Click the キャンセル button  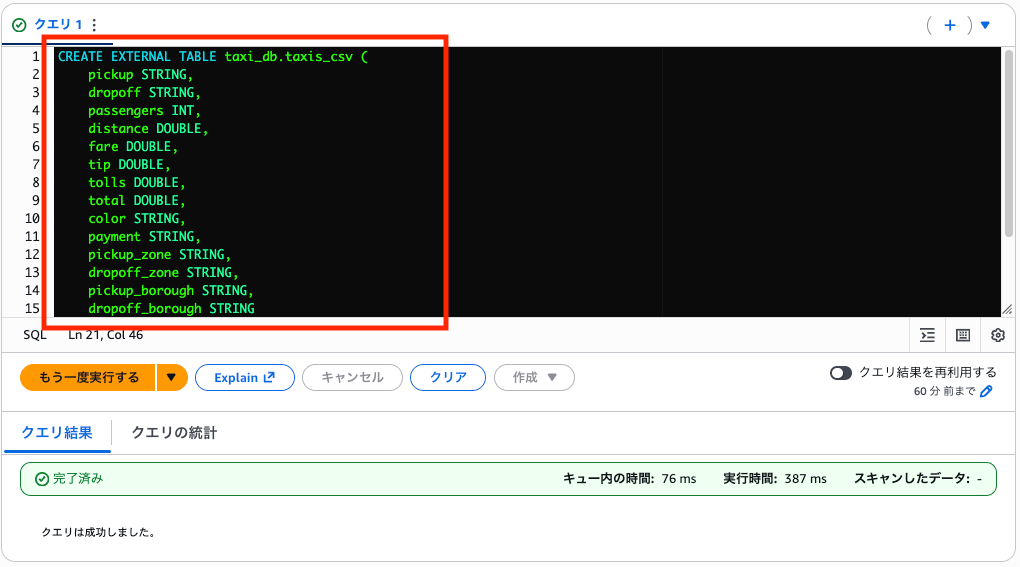pyautogui.click(x=352, y=378)
